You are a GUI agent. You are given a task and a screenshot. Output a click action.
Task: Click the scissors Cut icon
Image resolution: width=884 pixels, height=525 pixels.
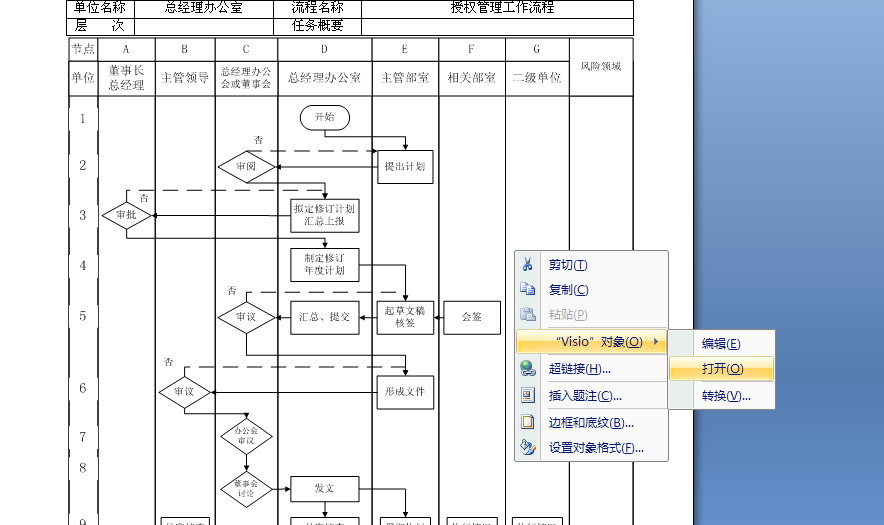point(528,264)
